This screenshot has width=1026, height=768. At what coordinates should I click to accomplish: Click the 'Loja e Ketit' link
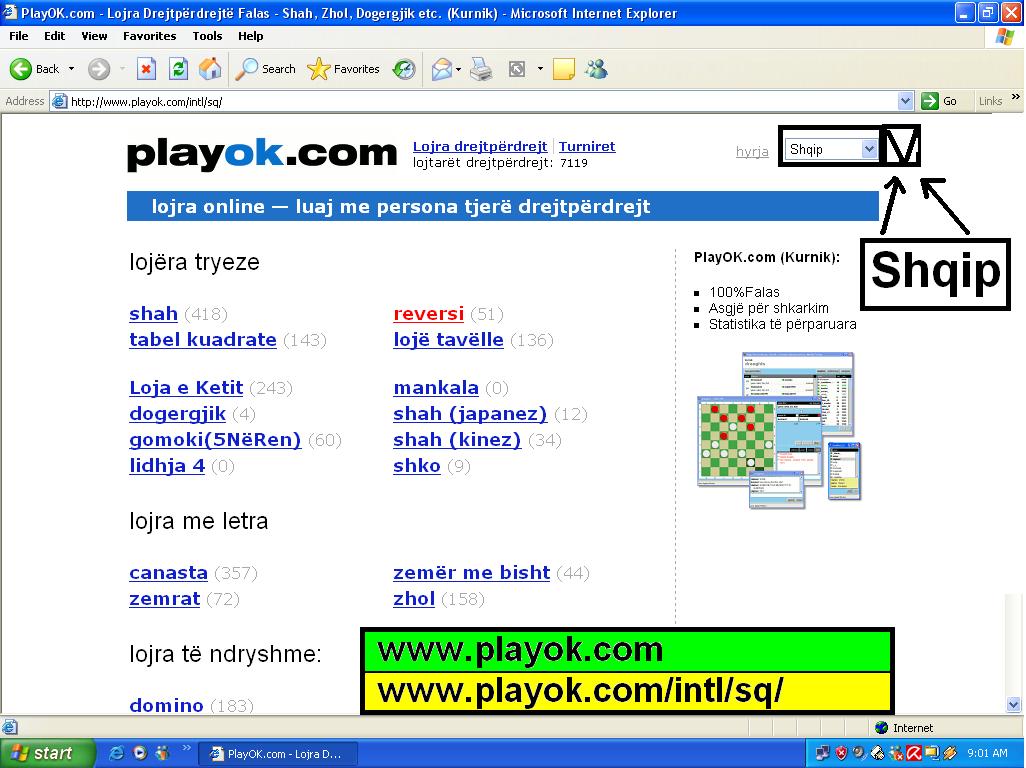[186, 387]
